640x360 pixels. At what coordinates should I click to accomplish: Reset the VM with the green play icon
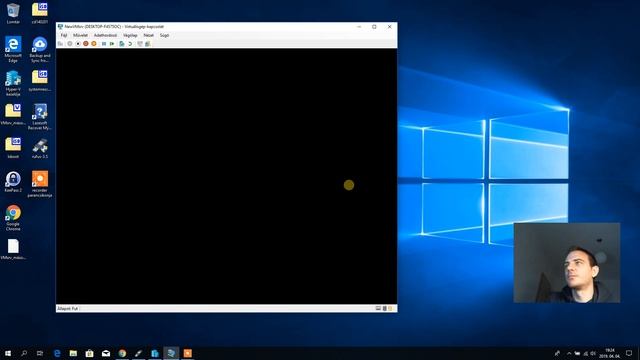112,44
